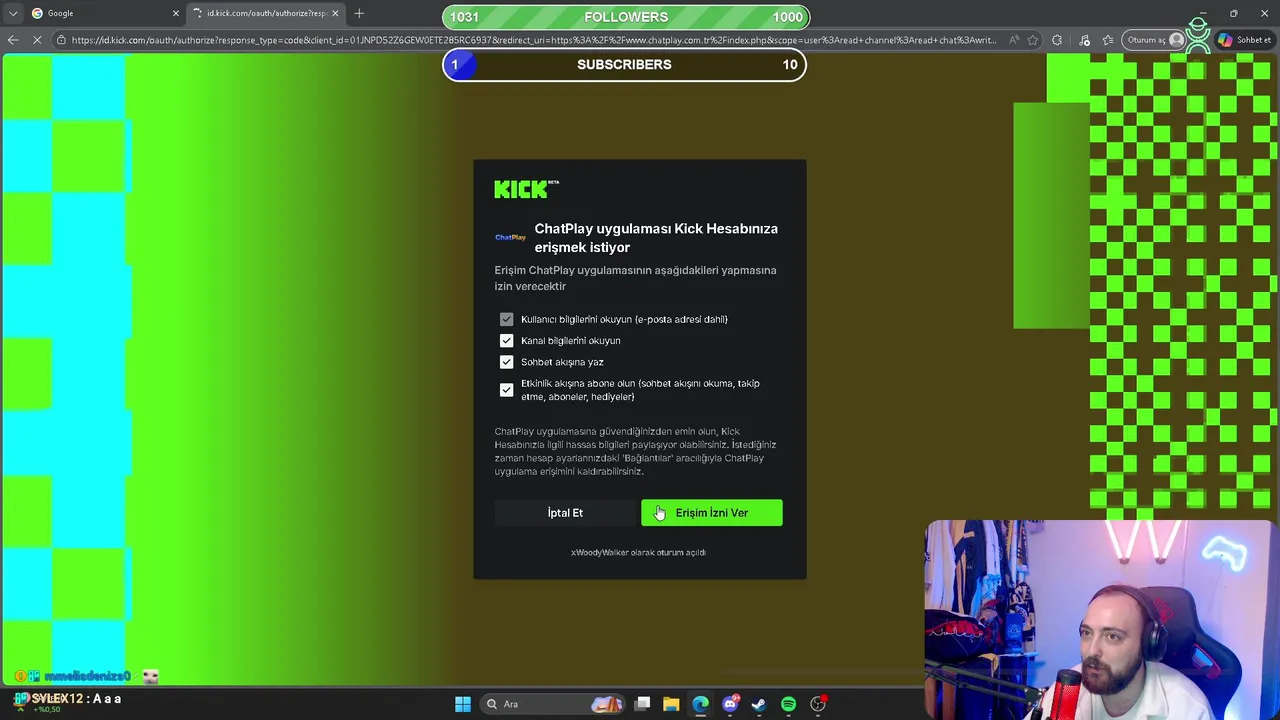Open Spotify from the taskbar
Screen dimensions: 1280x720
click(x=788, y=704)
